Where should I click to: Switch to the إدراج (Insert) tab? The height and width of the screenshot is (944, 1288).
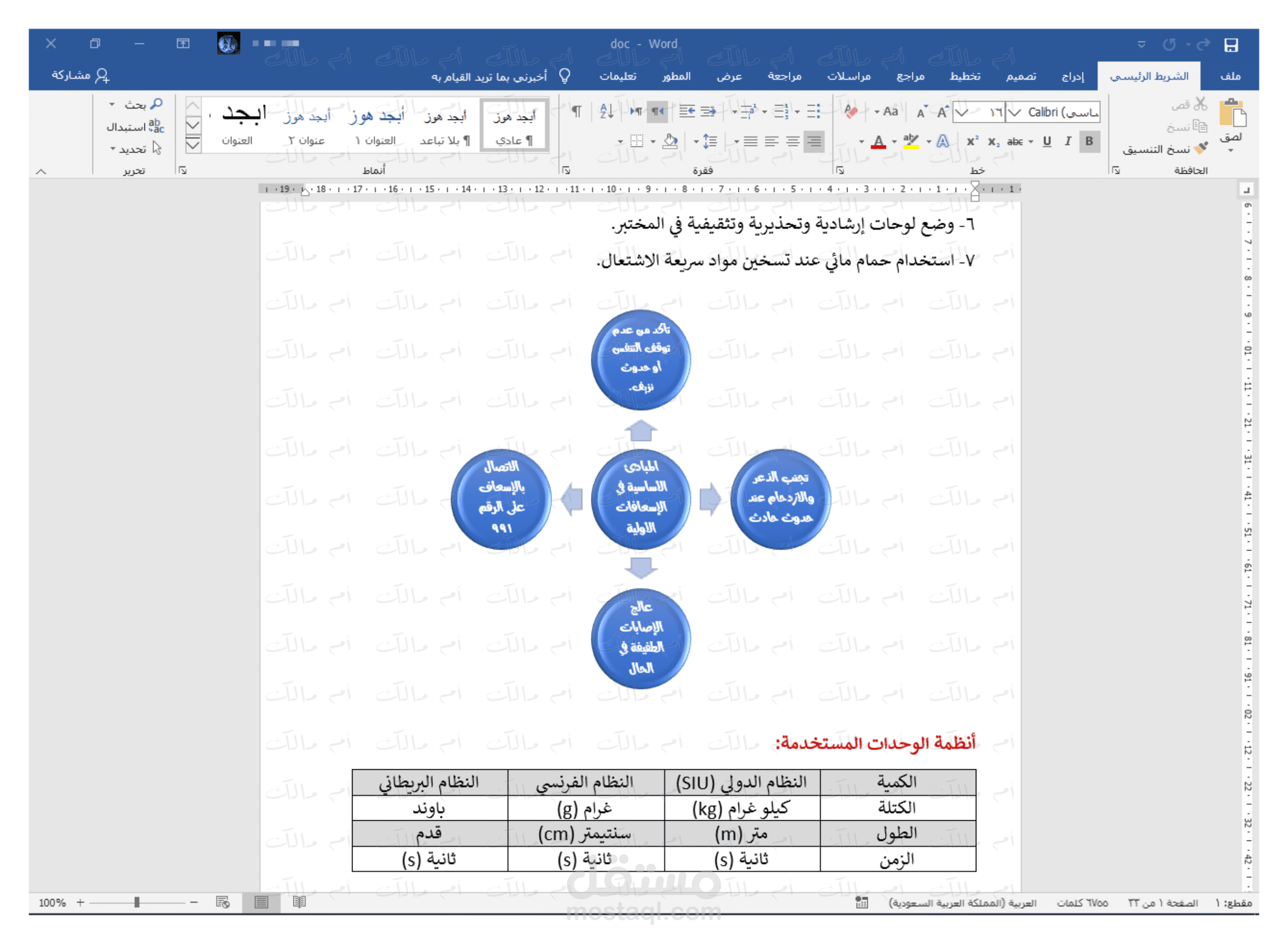coord(1072,76)
